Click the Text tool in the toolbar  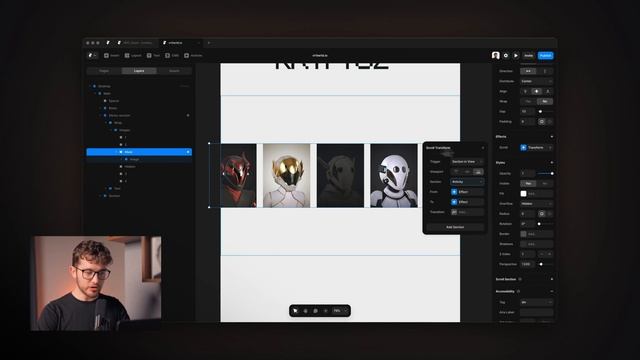point(153,55)
